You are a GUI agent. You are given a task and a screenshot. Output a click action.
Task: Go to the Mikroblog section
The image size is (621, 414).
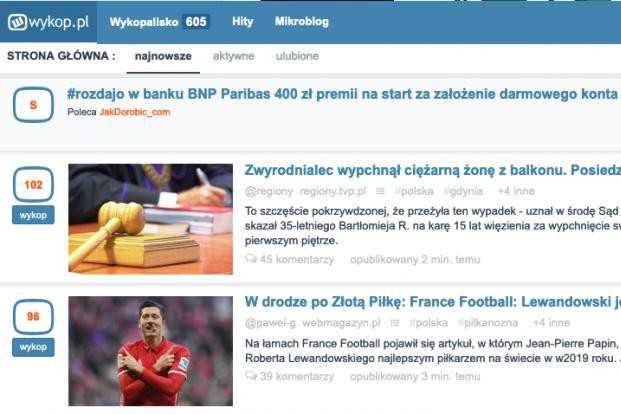302,21
